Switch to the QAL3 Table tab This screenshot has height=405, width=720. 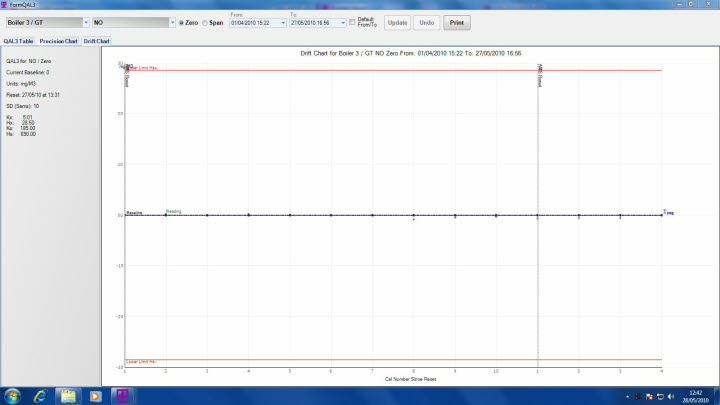[18, 41]
